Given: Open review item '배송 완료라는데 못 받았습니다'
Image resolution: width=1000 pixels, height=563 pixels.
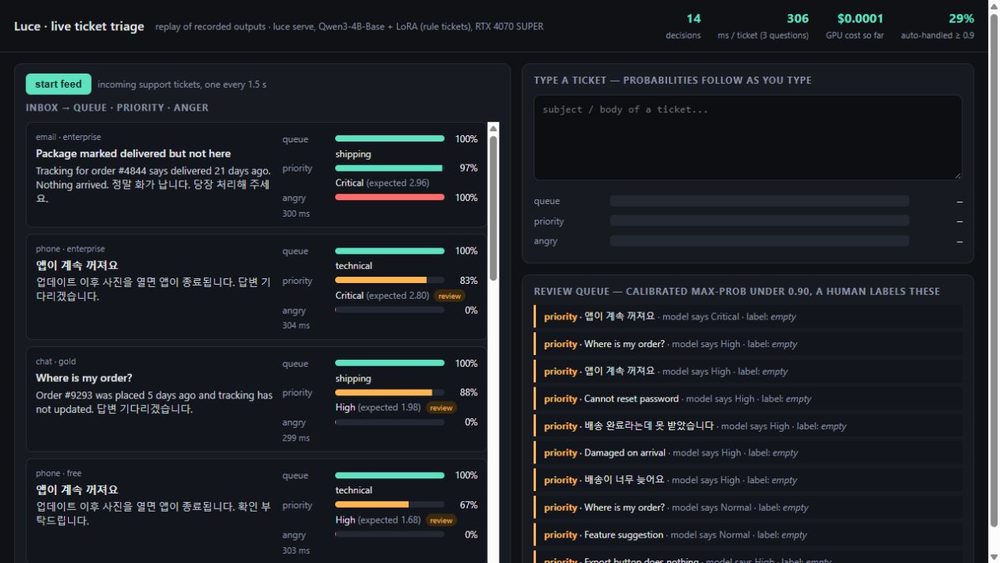Looking at the screenshot, I should pos(748,427).
